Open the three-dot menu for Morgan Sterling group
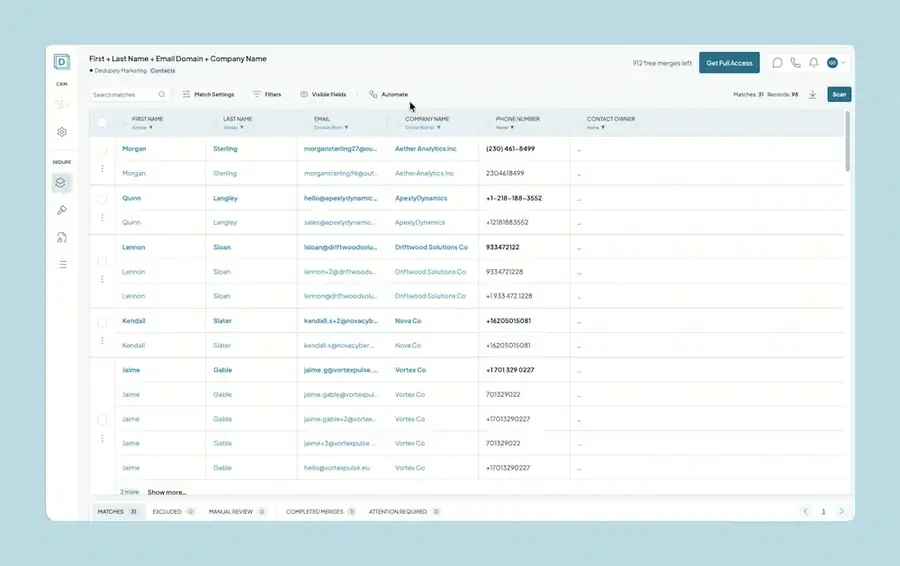900x566 pixels. (x=102, y=169)
